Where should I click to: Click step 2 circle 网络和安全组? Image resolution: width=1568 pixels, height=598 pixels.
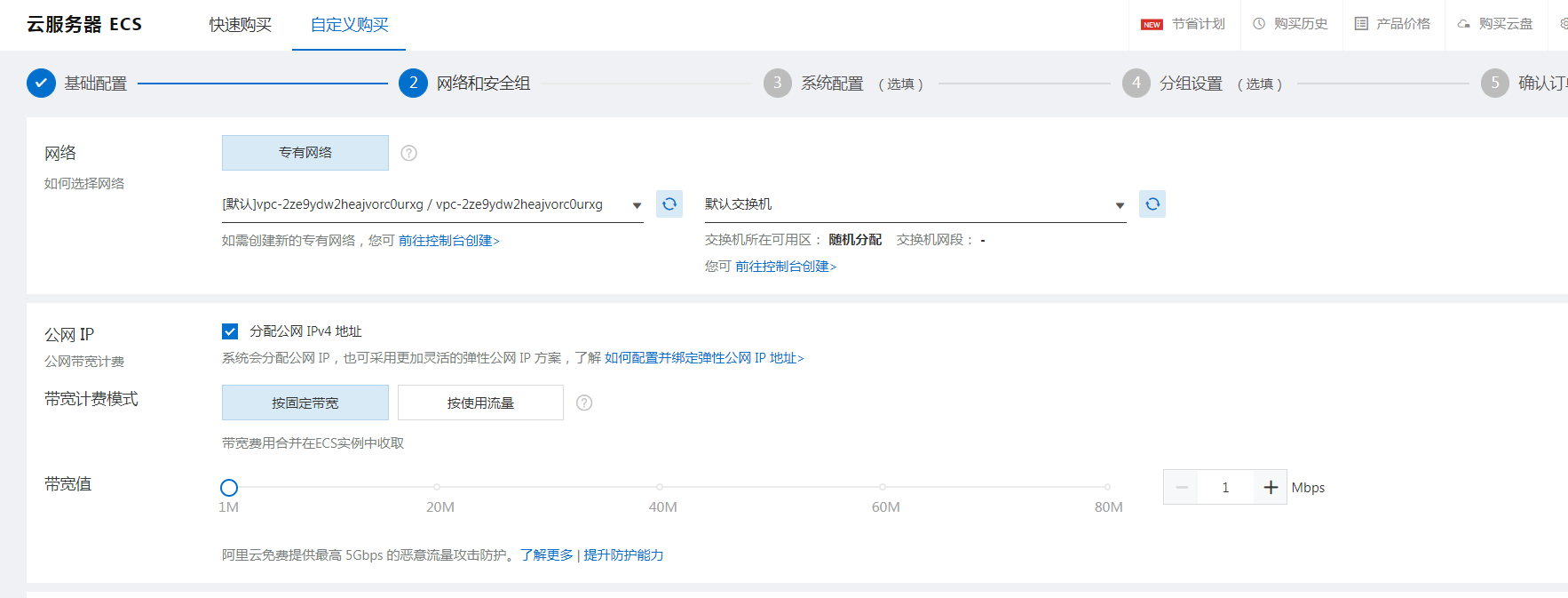click(x=413, y=83)
